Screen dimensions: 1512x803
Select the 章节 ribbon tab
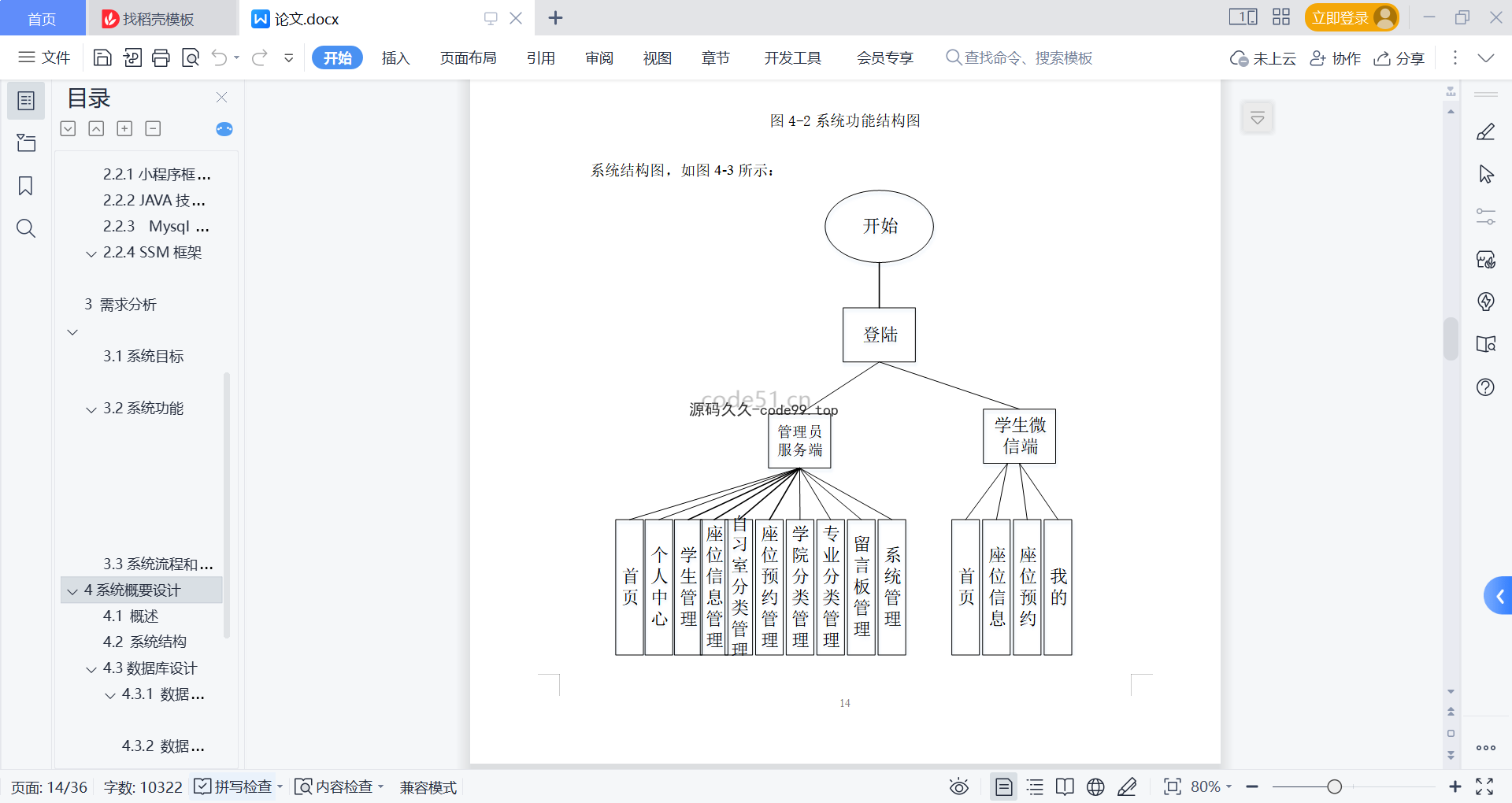click(x=716, y=57)
